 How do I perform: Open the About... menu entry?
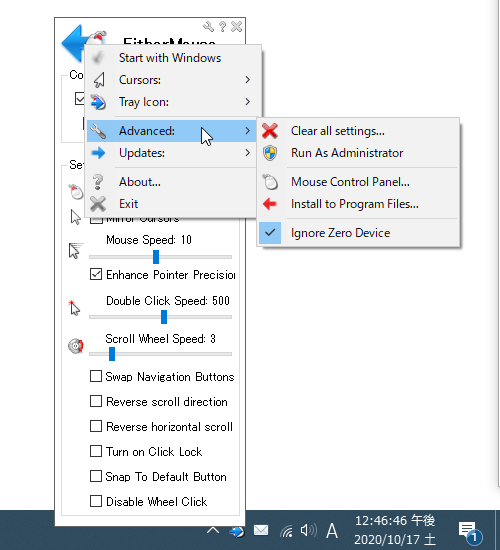click(x=171, y=182)
